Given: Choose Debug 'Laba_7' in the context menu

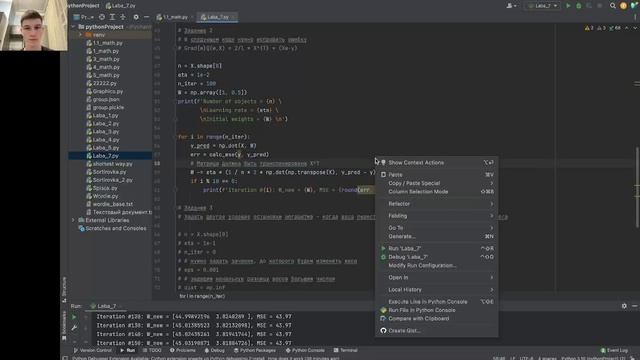Looking at the screenshot, I should tap(436, 257).
